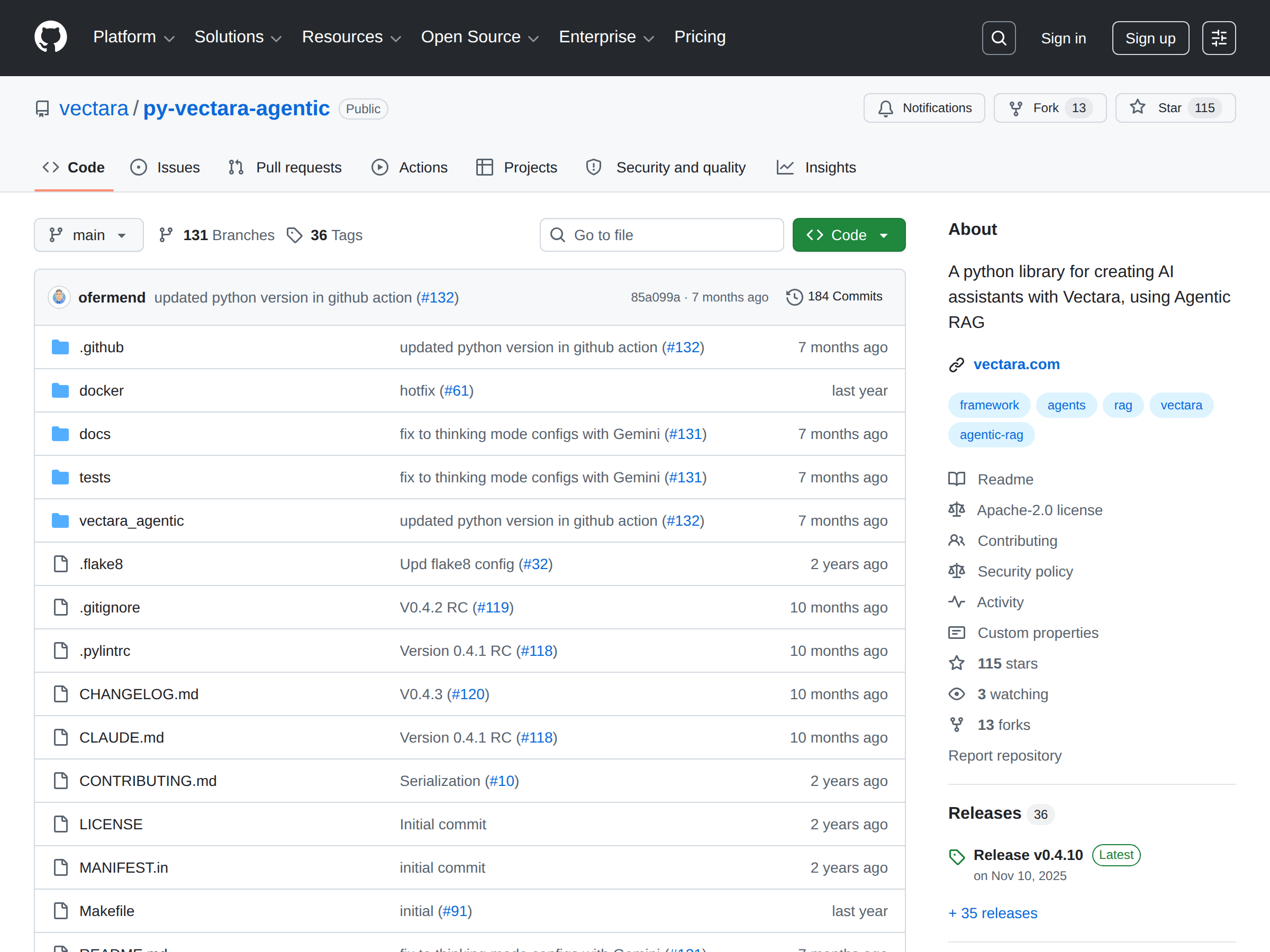This screenshot has height=952, width=1270.
Task: View the 36 Tags
Action: coord(324,235)
